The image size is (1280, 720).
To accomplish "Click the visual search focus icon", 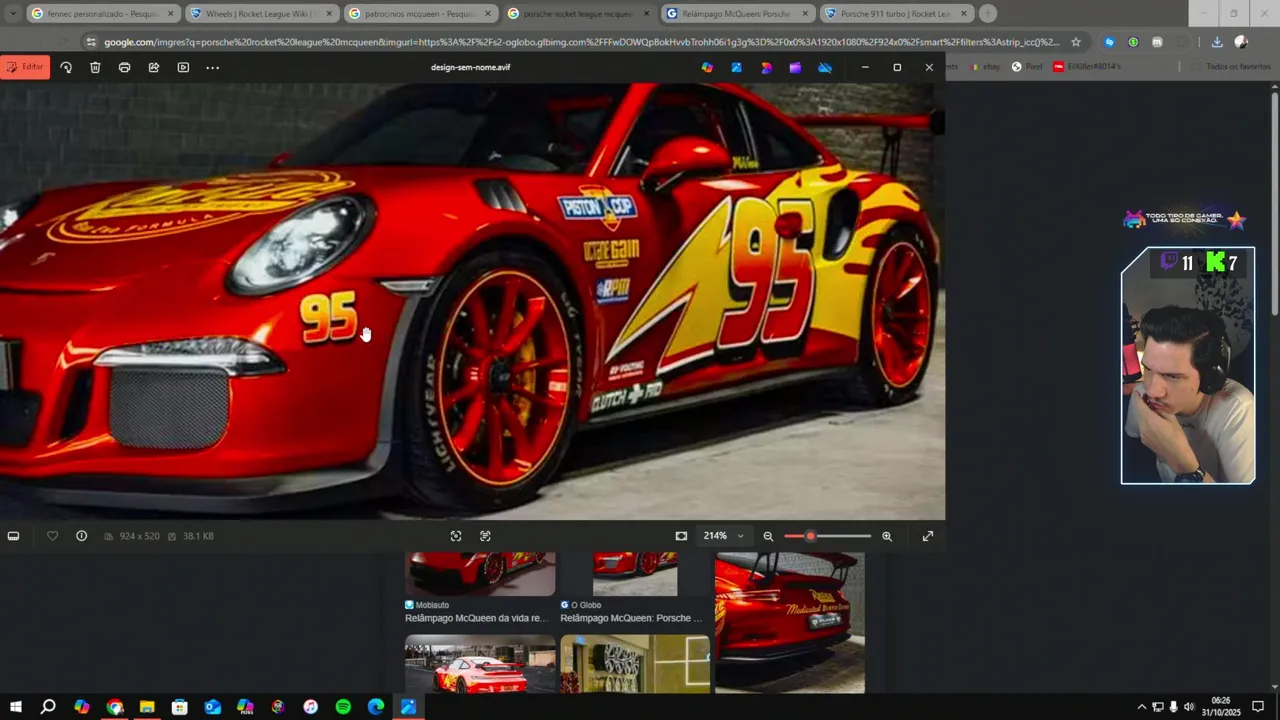I will click(456, 536).
